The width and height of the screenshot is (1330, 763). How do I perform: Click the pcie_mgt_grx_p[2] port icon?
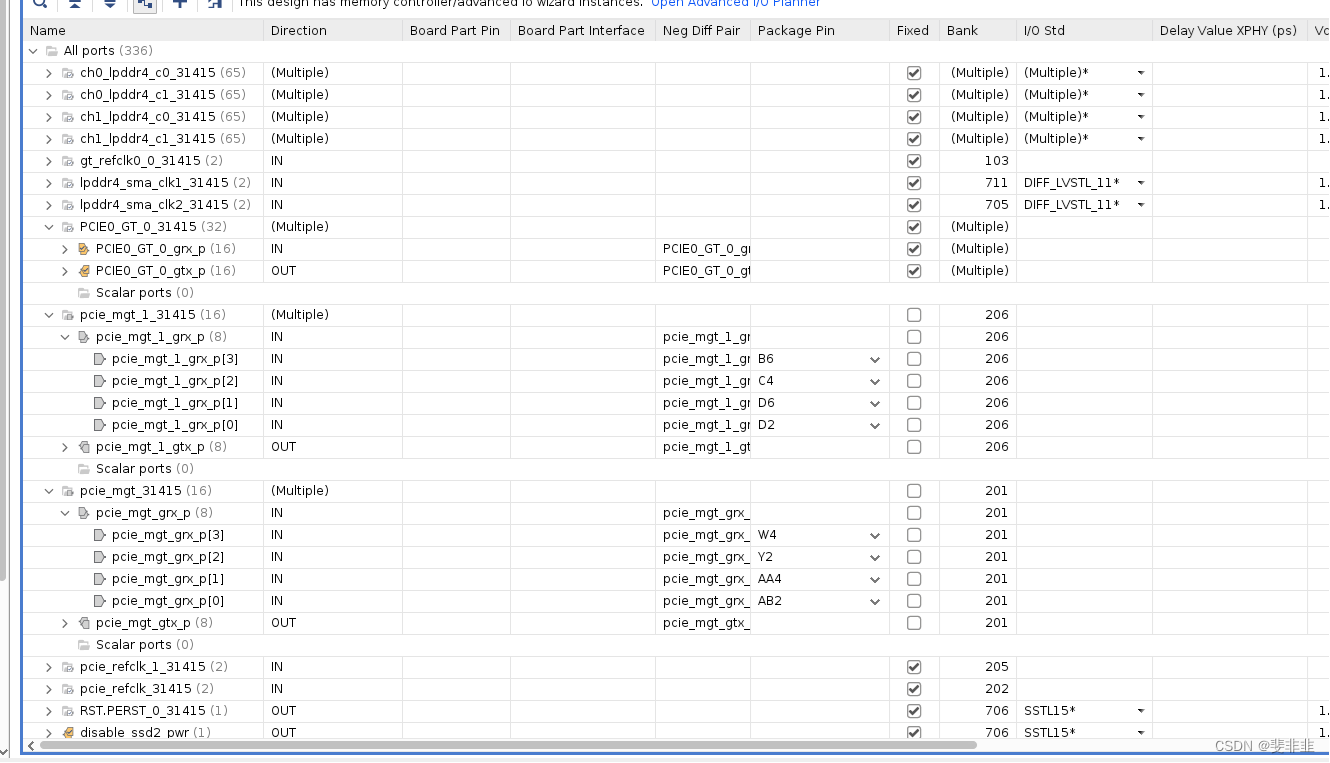tap(100, 557)
